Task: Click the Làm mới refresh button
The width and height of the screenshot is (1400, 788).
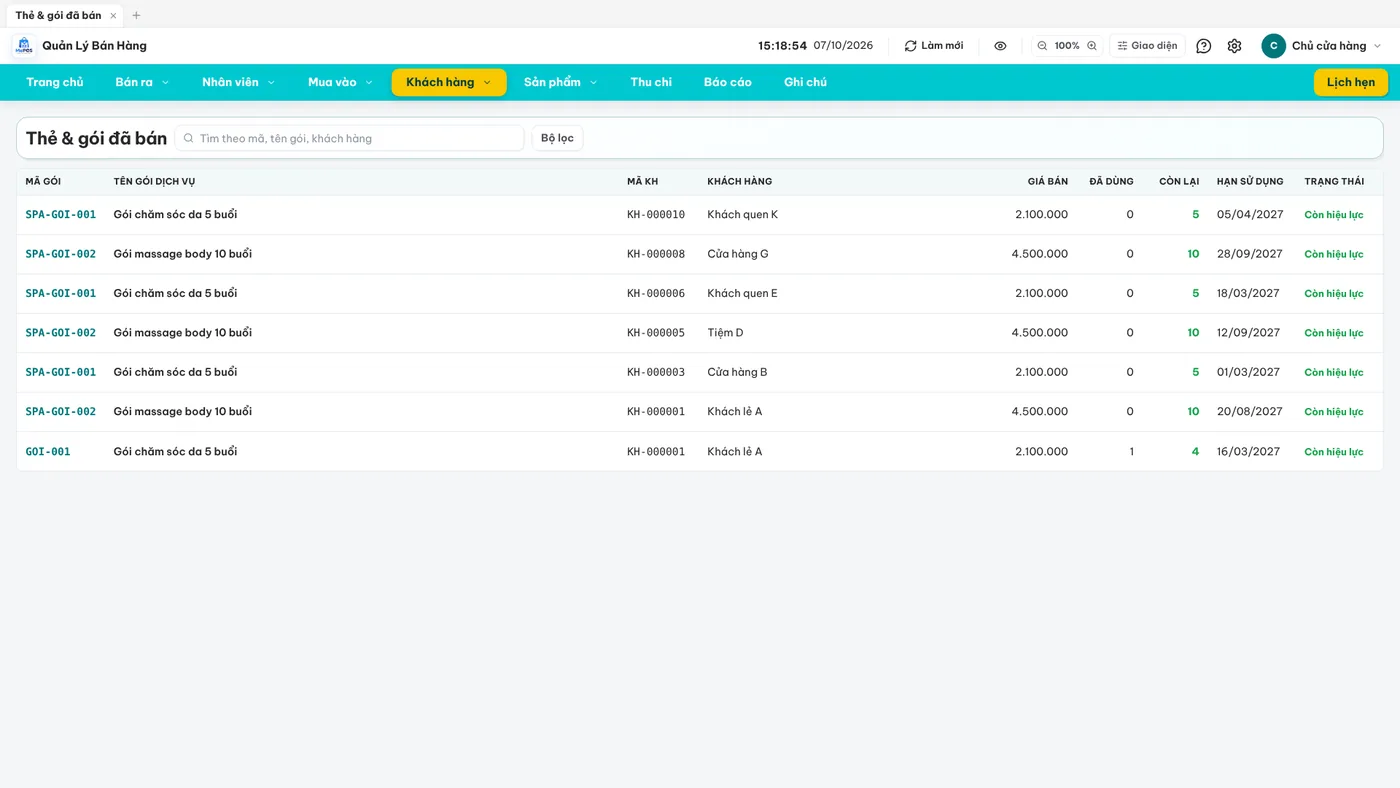Action: pos(934,46)
